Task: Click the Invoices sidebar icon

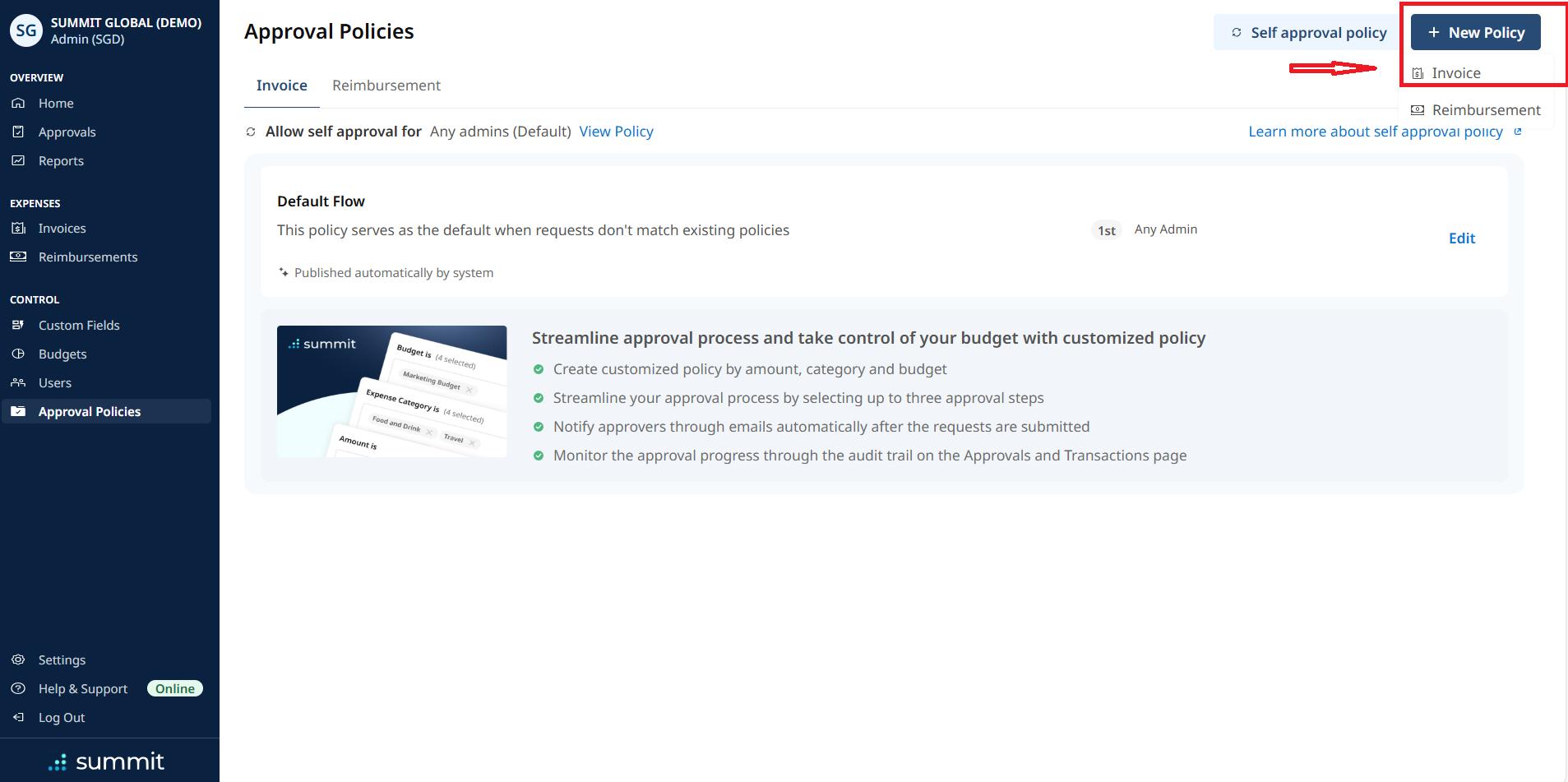Action: tap(18, 228)
